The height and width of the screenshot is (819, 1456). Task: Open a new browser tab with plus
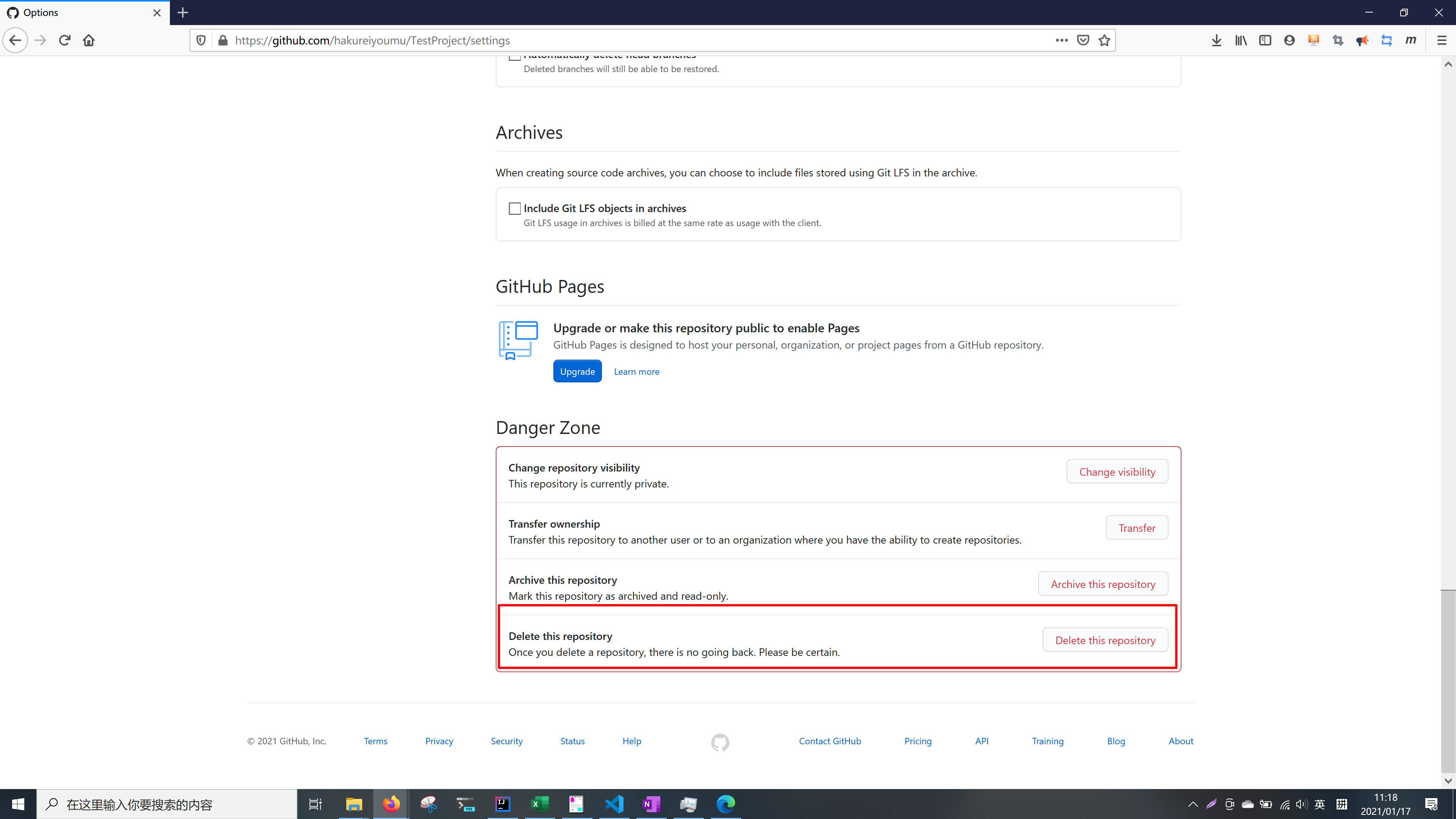(x=182, y=13)
